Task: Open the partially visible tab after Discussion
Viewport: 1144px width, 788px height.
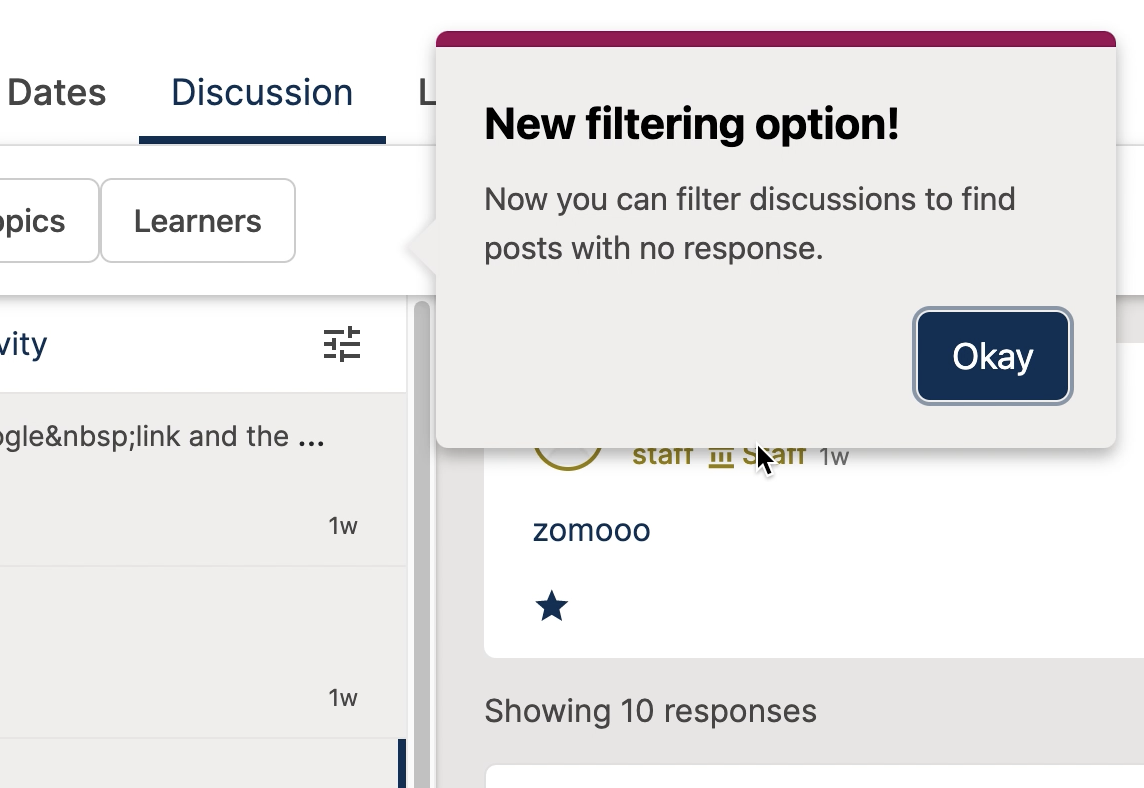Action: pyautogui.click(x=427, y=93)
